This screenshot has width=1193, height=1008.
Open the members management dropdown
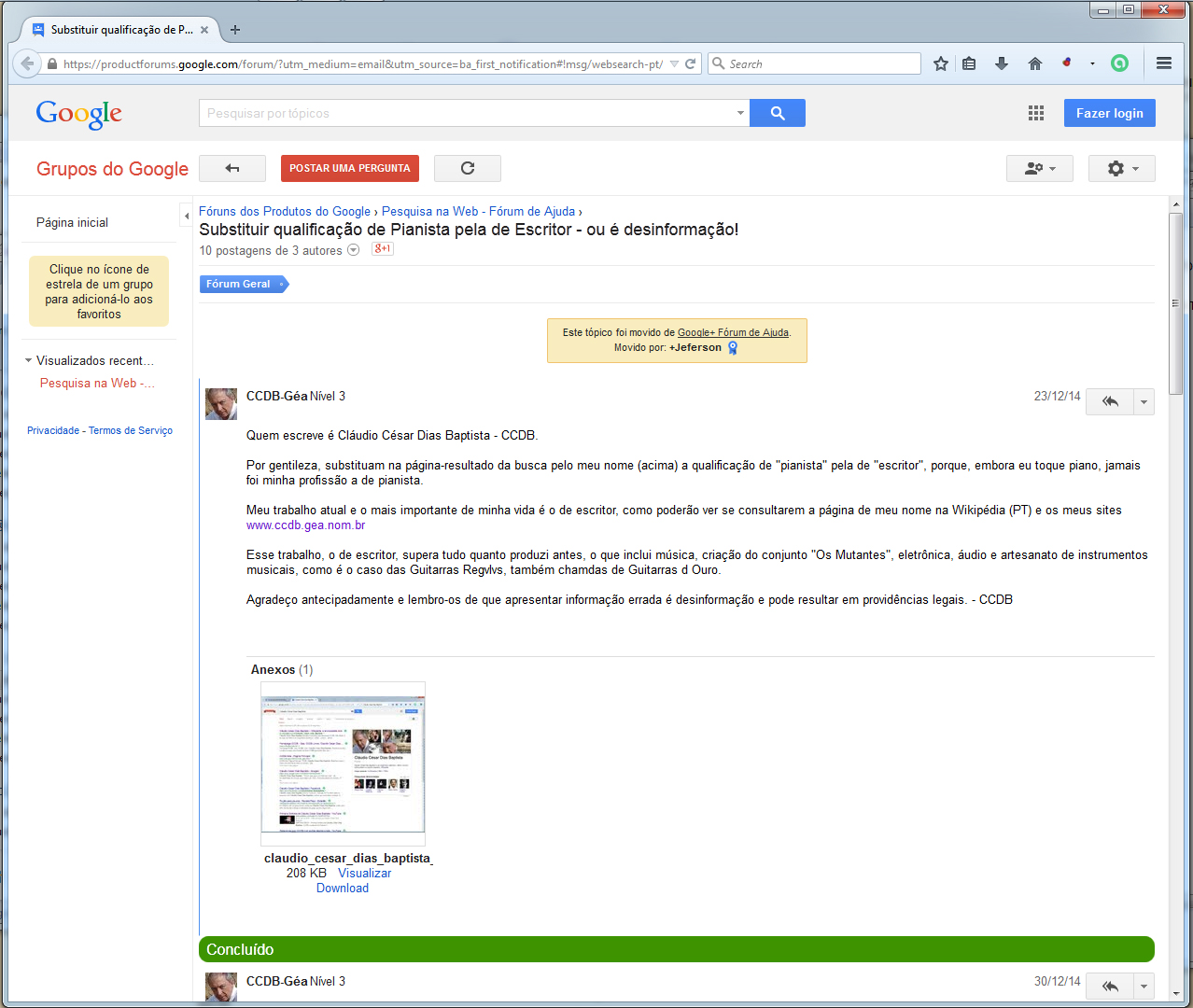(x=1039, y=168)
